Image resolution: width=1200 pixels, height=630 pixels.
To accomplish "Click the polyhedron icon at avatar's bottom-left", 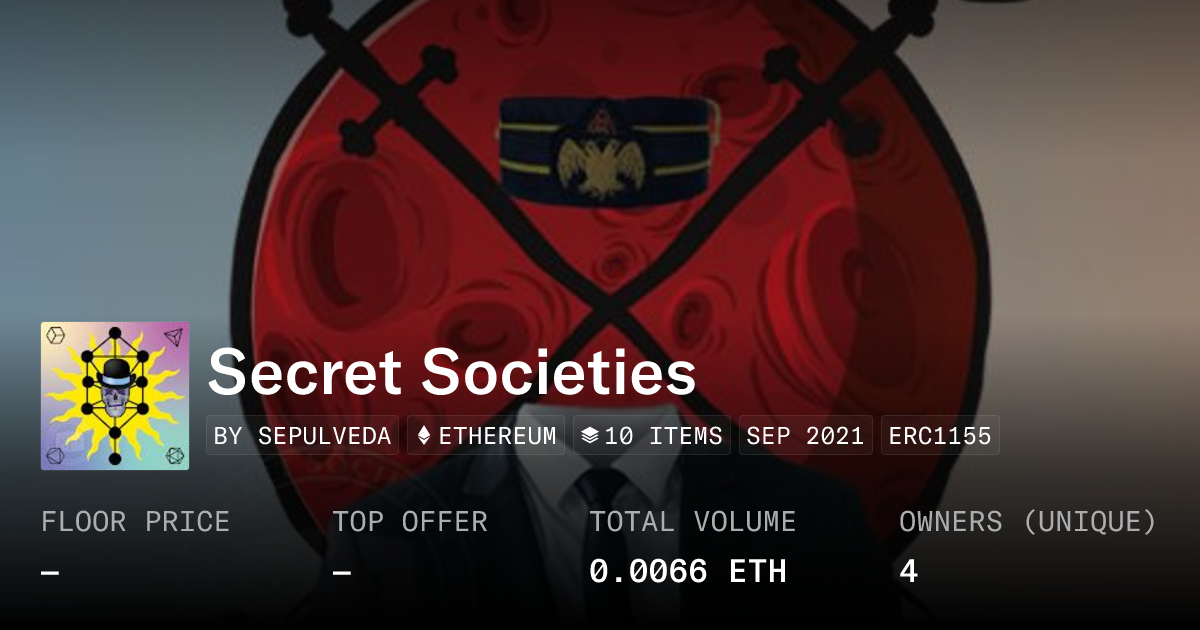I will (56, 456).
